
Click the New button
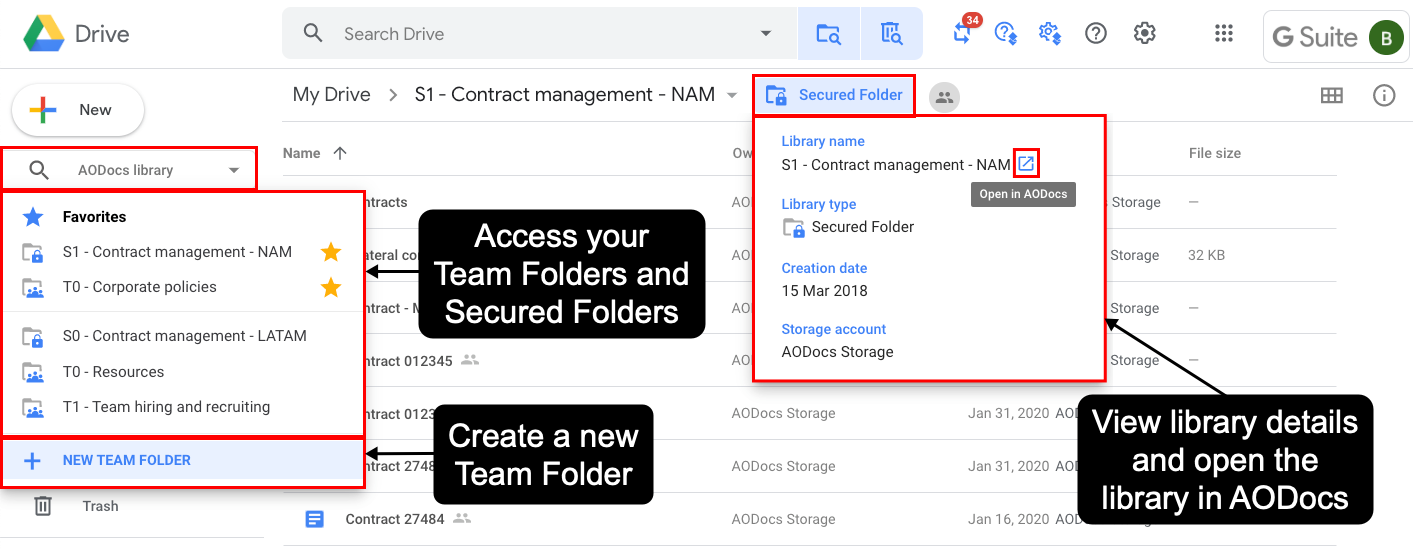[x=78, y=110]
